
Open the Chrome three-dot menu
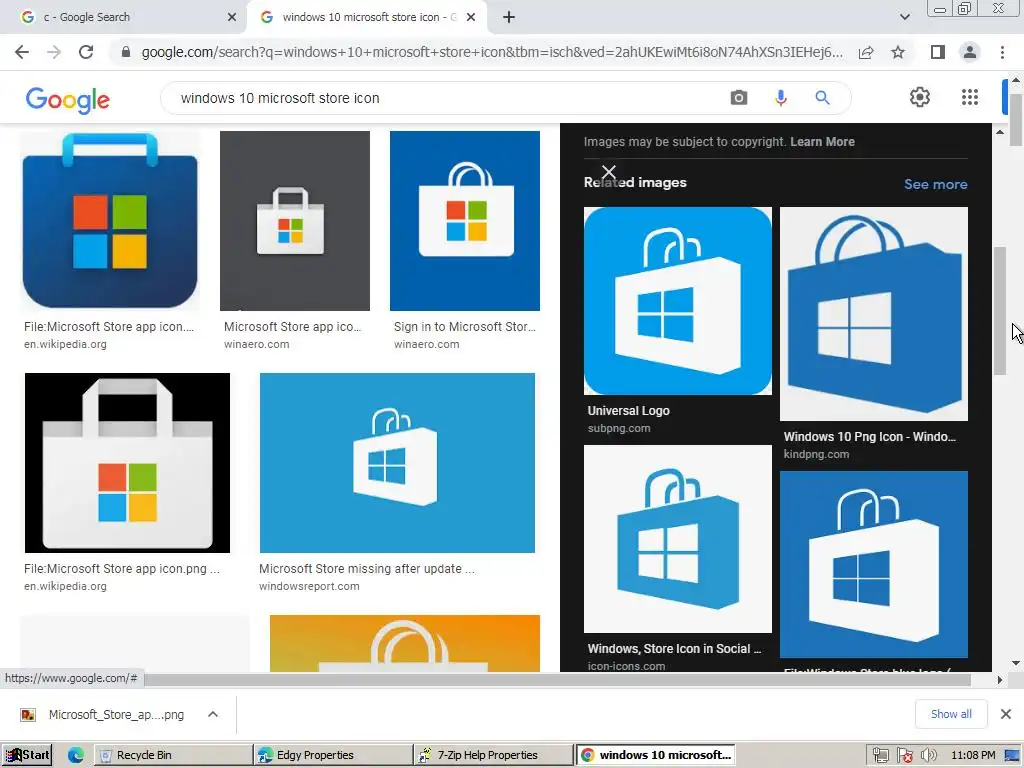click(1002, 52)
